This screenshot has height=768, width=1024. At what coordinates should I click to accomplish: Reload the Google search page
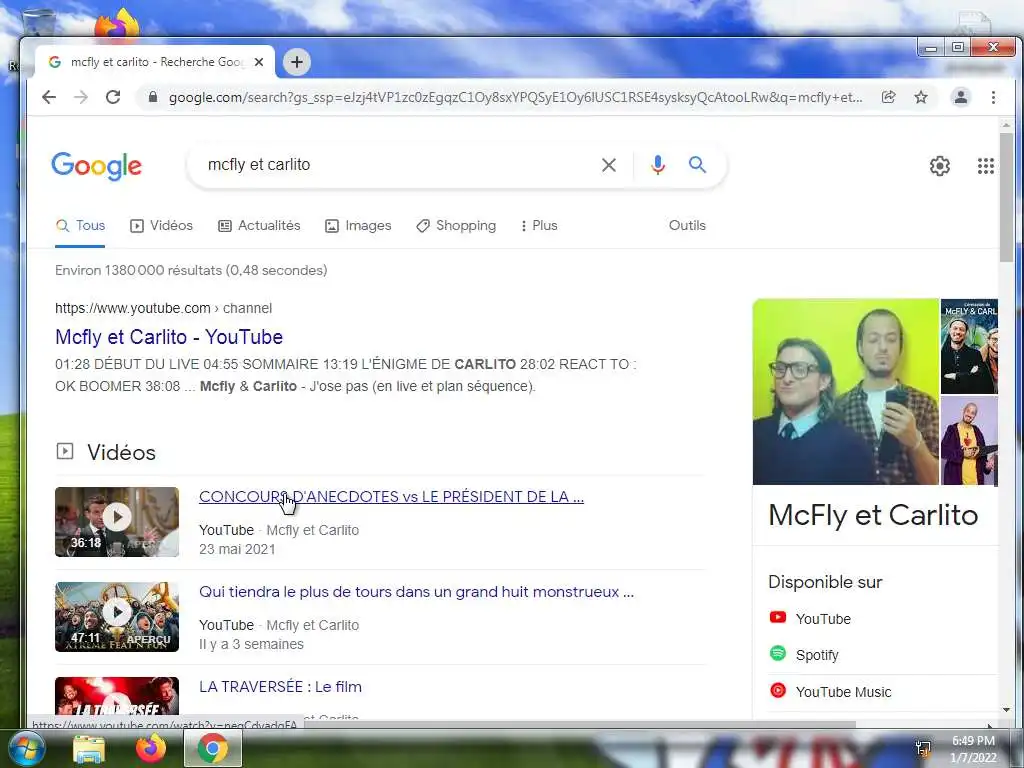click(x=113, y=97)
